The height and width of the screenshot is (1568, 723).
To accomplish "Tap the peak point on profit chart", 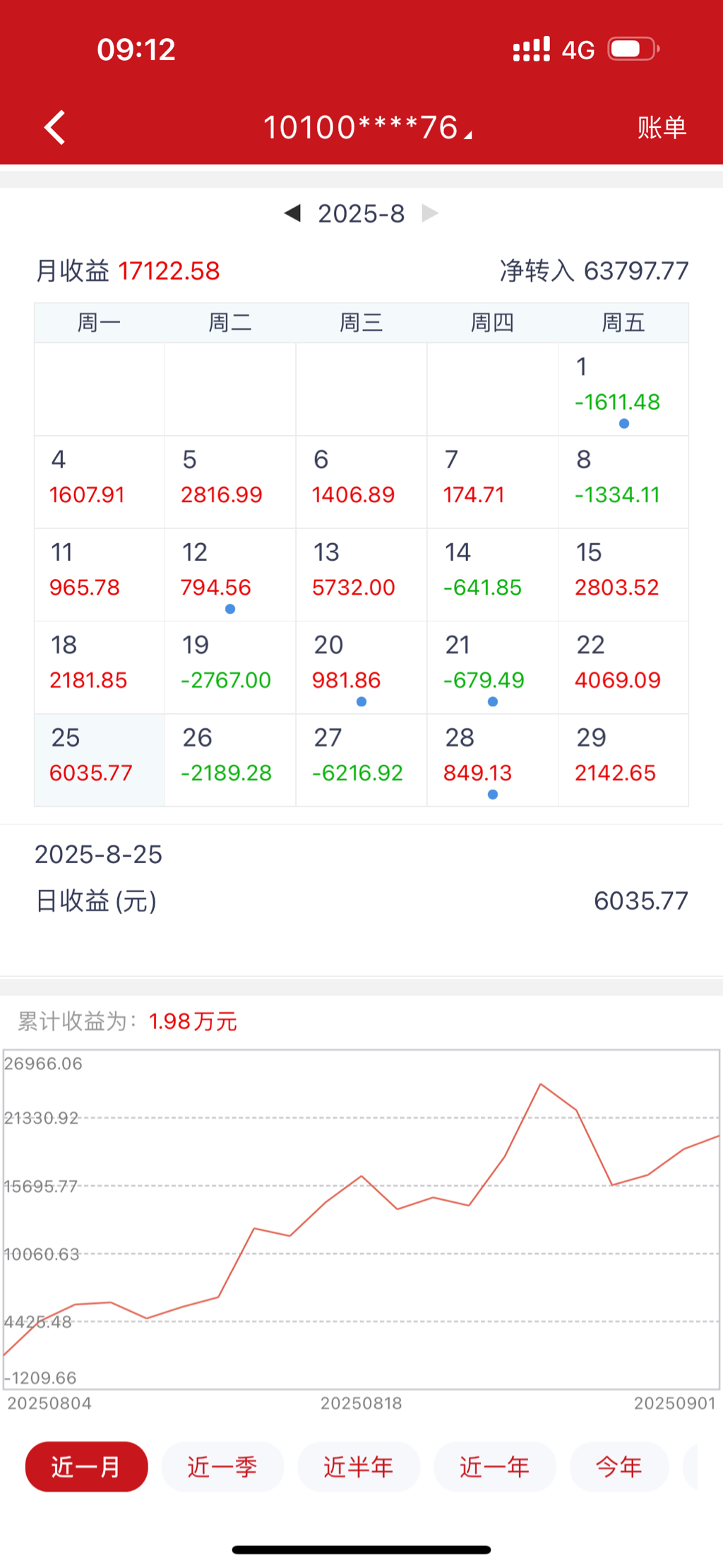I will tap(541, 1083).
